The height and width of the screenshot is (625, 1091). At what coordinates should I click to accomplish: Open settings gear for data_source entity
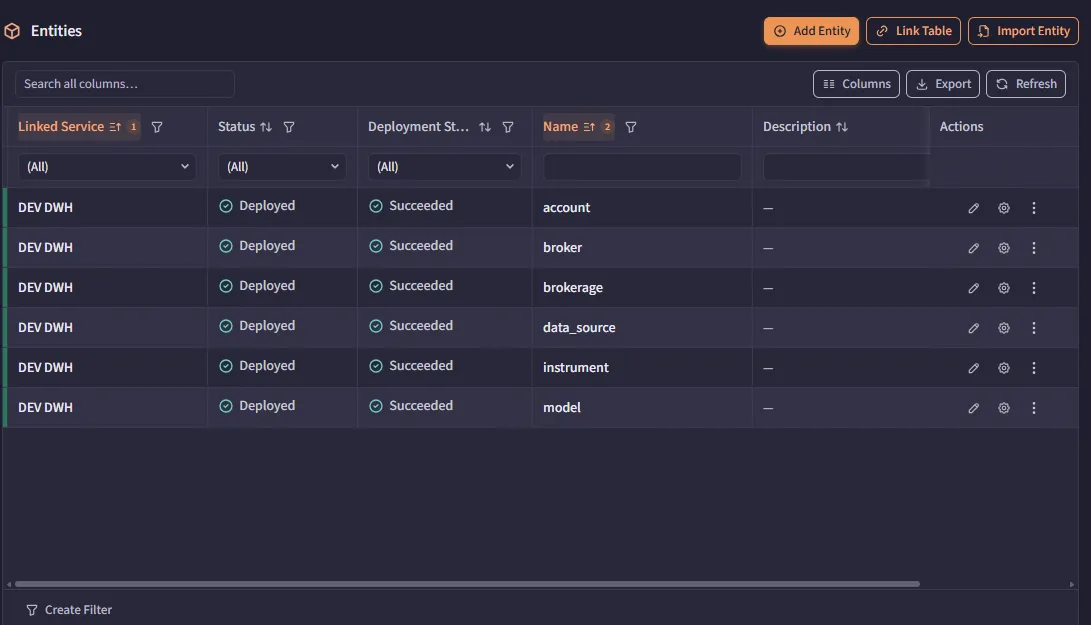pos(1003,328)
